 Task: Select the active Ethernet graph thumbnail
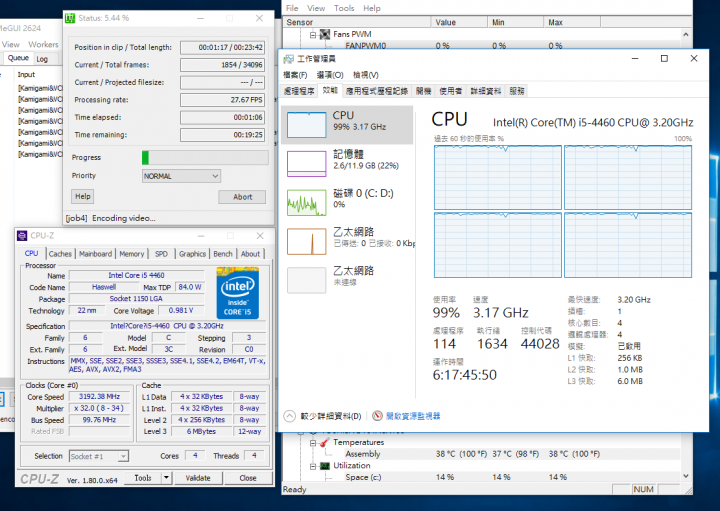[x=306, y=241]
